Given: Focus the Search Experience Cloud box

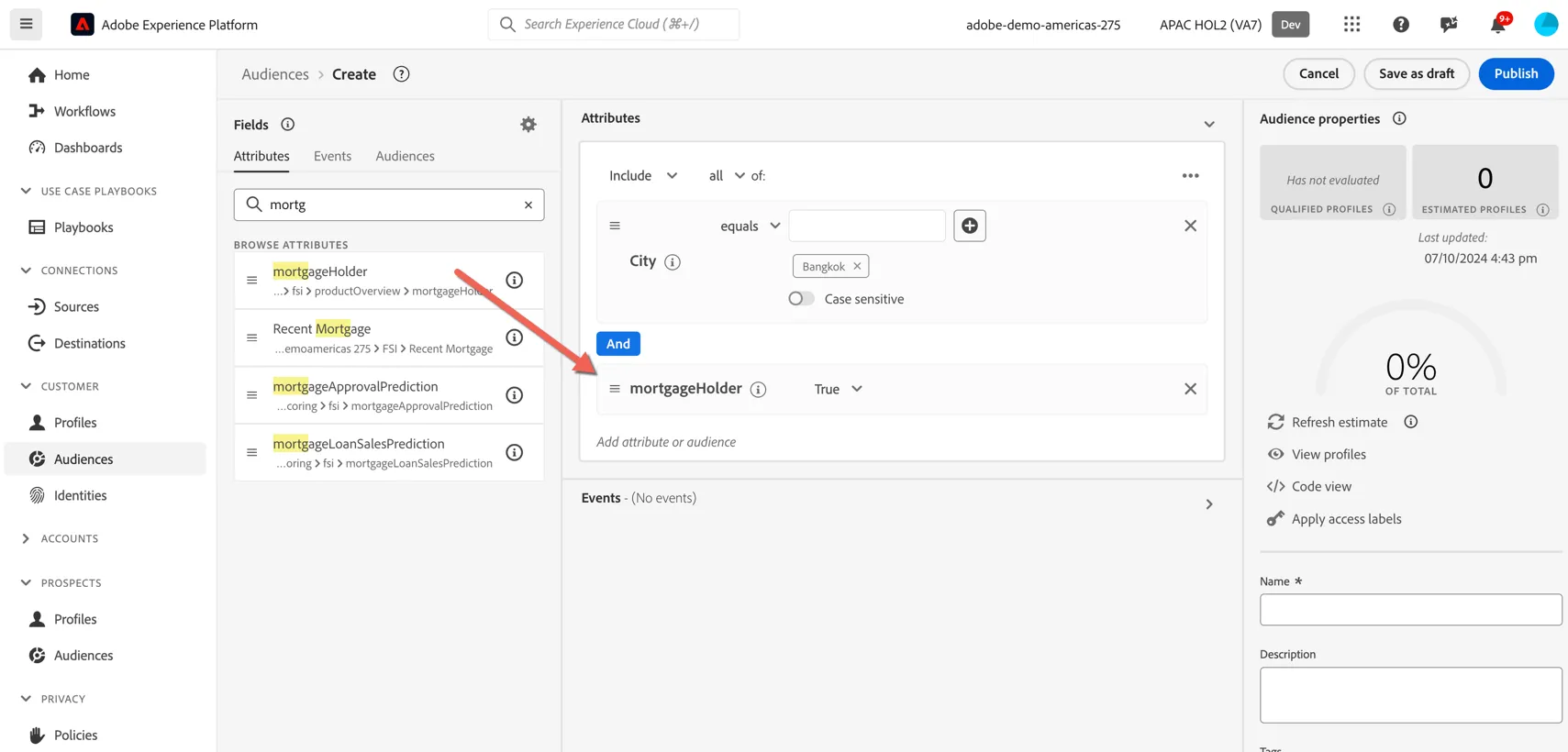Looking at the screenshot, I should coord(614,24).
